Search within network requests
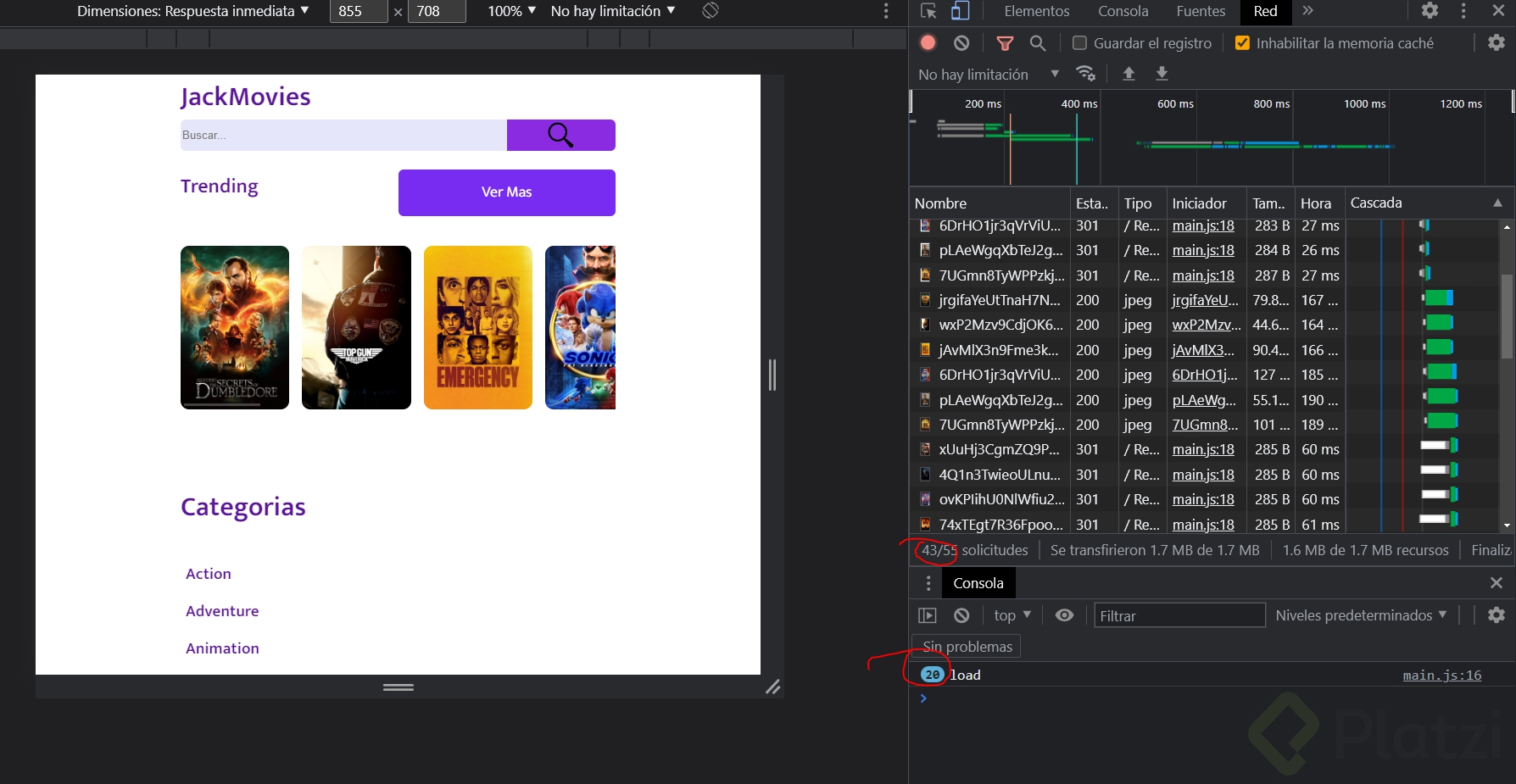This screenshot has height=784, width=1516. (x=1038, y=42)
